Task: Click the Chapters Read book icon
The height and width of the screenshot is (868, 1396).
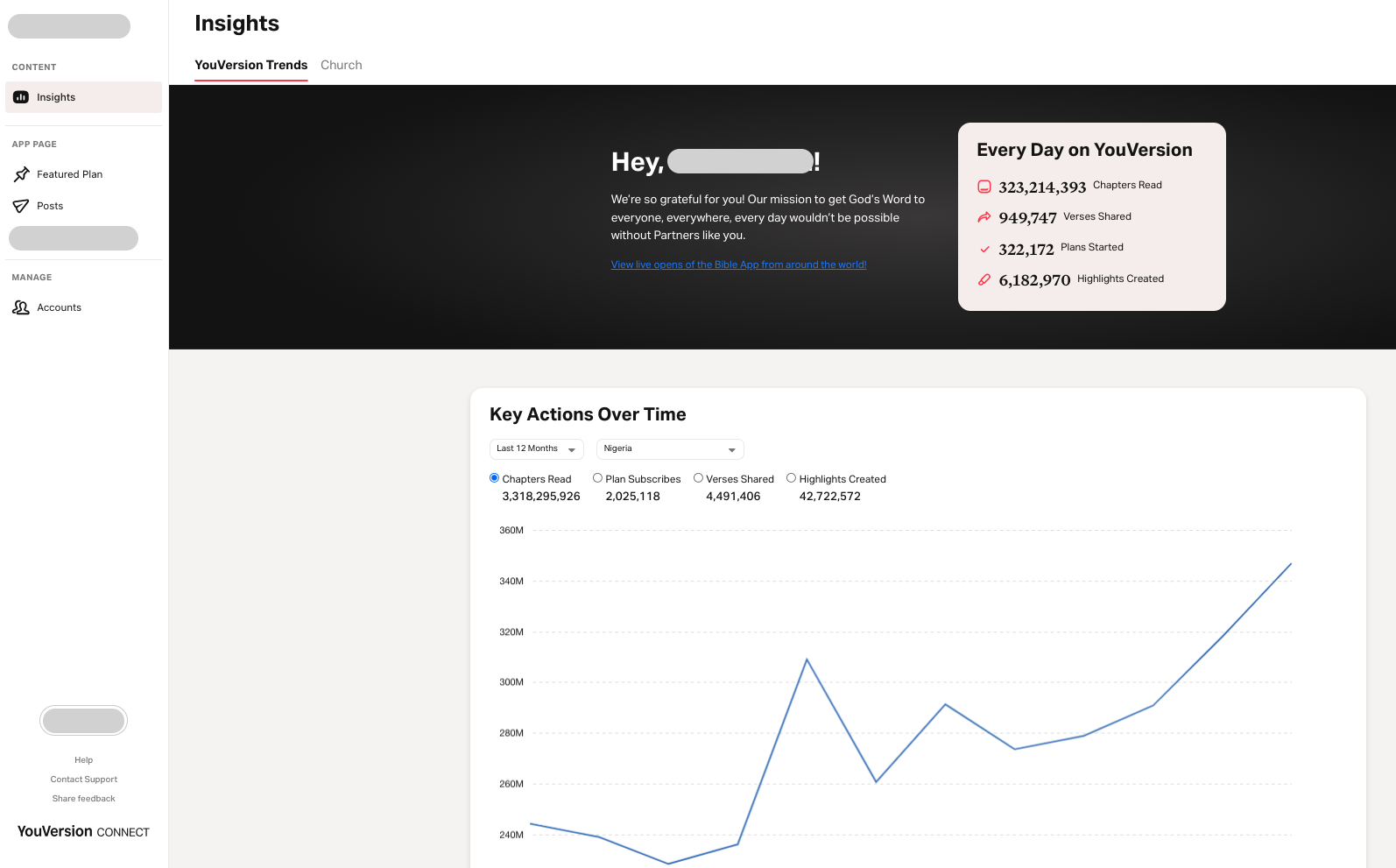Action: (984, 187)
